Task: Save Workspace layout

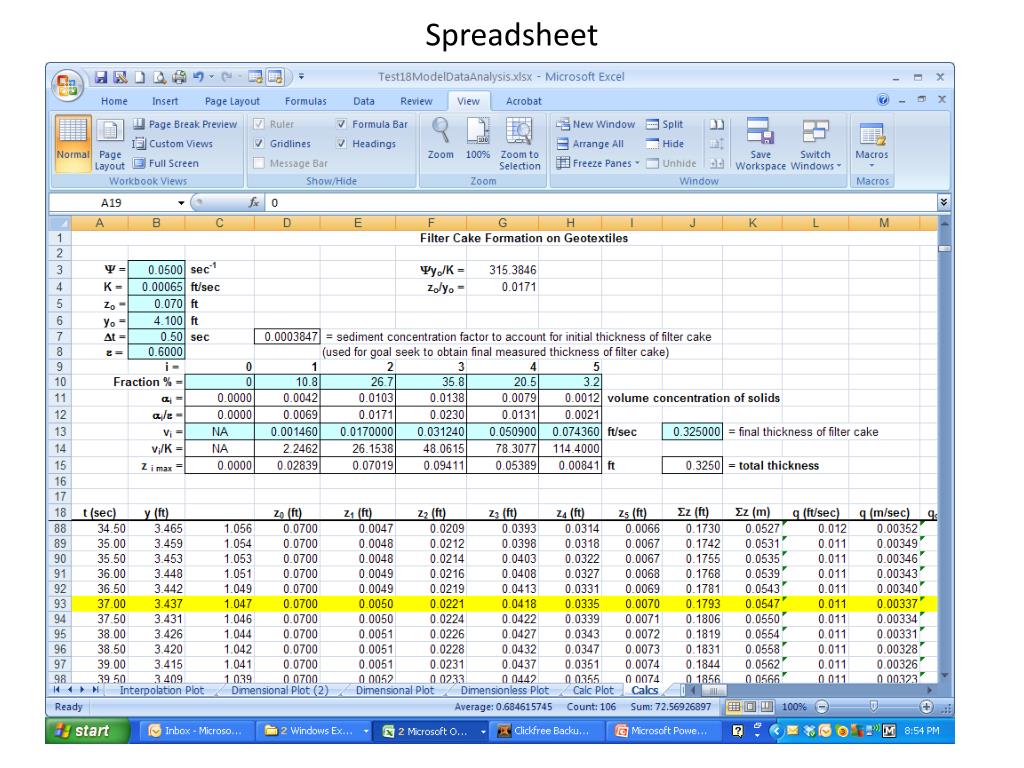Action: (760, 144)
